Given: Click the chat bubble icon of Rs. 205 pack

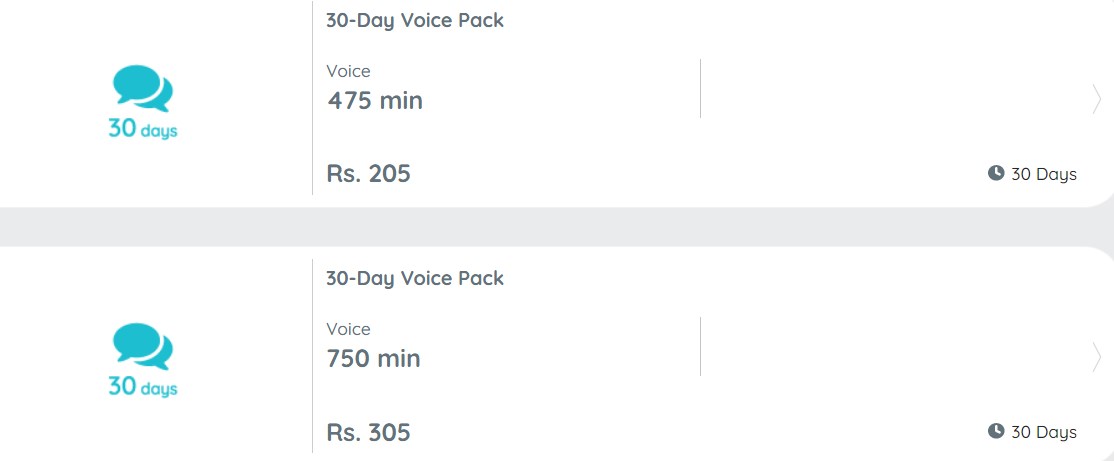Looking at the screenshot, I should (x=143, y=88).
